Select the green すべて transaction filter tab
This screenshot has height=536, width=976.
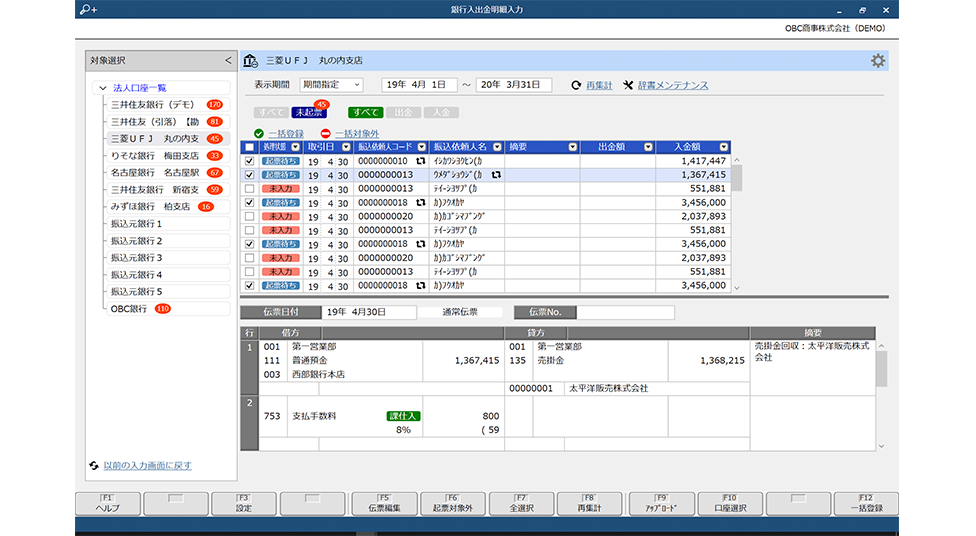[365, 113]
